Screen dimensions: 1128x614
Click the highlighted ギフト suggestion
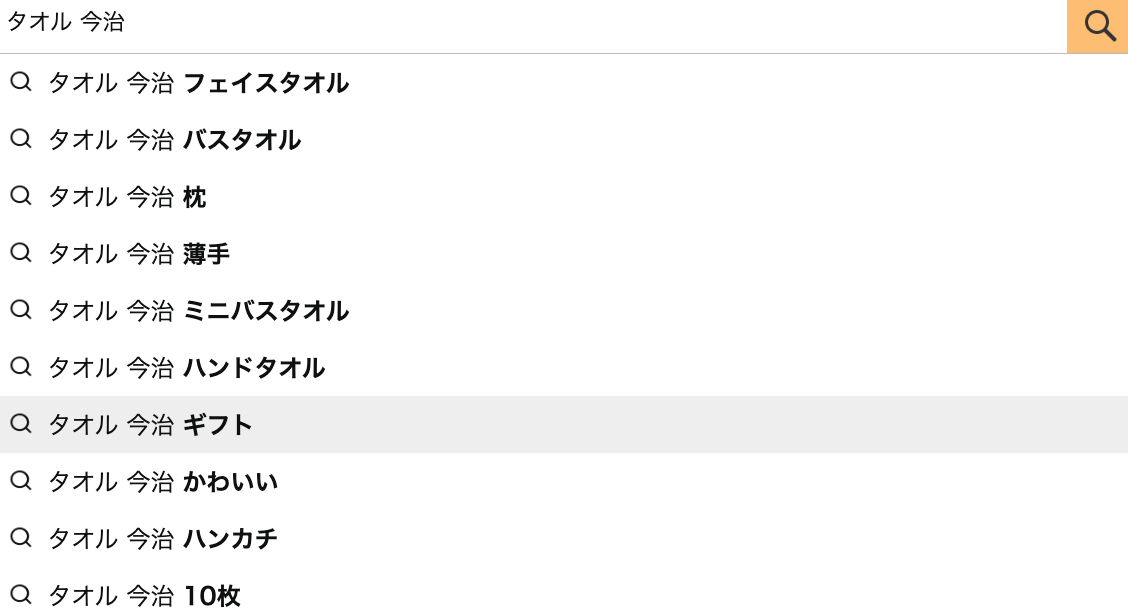coord(150,425)
